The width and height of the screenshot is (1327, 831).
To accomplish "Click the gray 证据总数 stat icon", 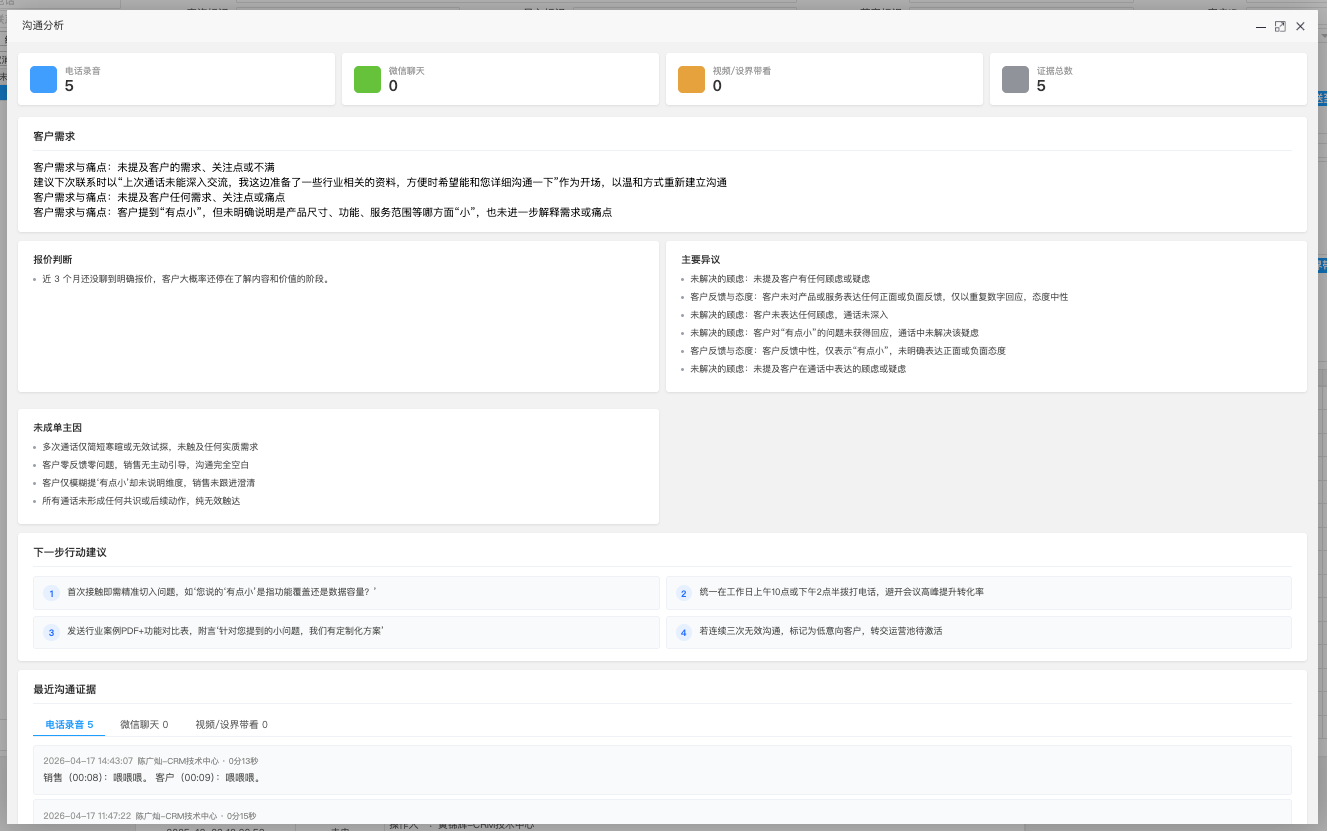I will pos(1016,79).
